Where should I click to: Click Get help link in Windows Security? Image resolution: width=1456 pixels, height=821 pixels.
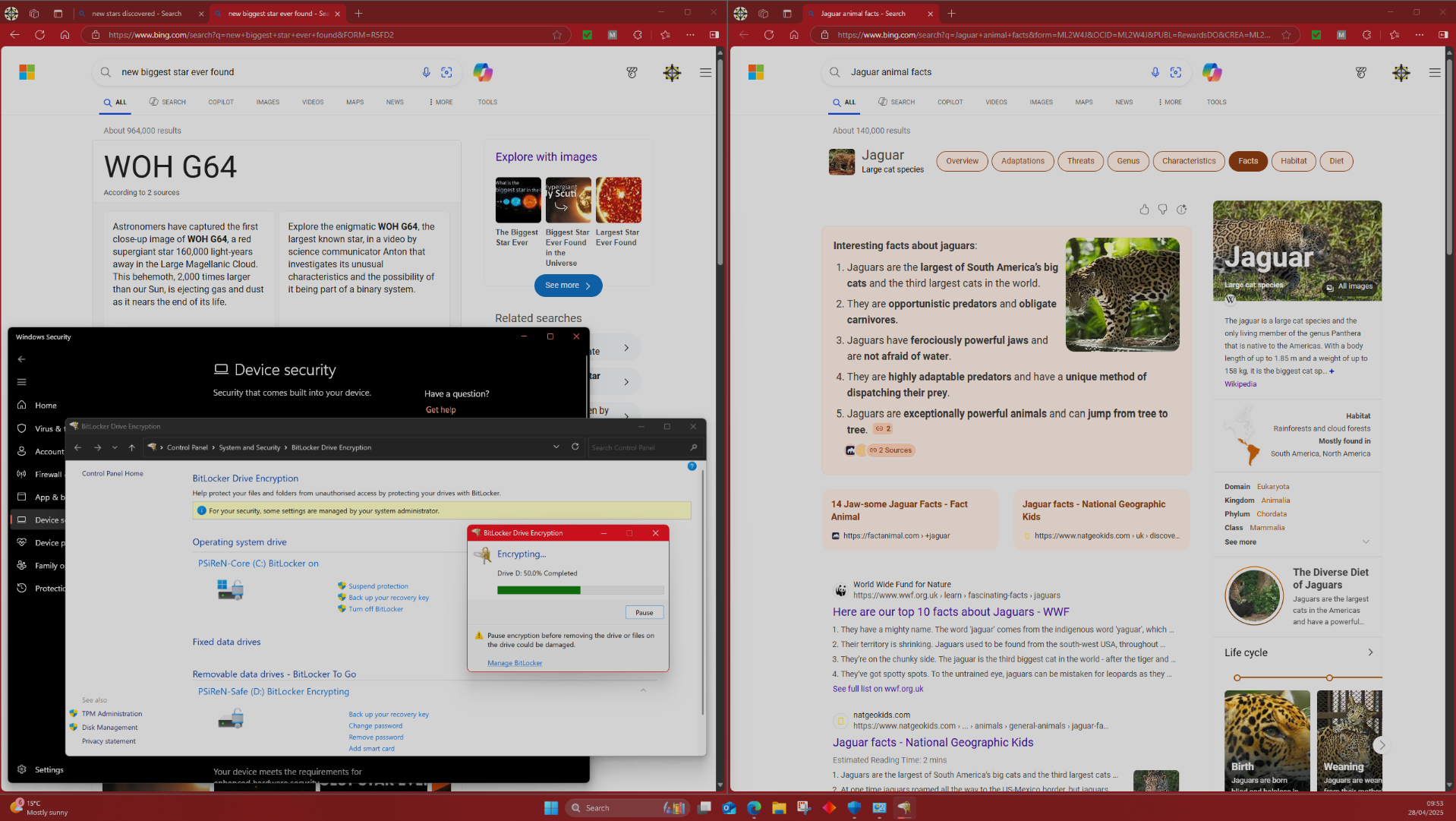point(440,410)
